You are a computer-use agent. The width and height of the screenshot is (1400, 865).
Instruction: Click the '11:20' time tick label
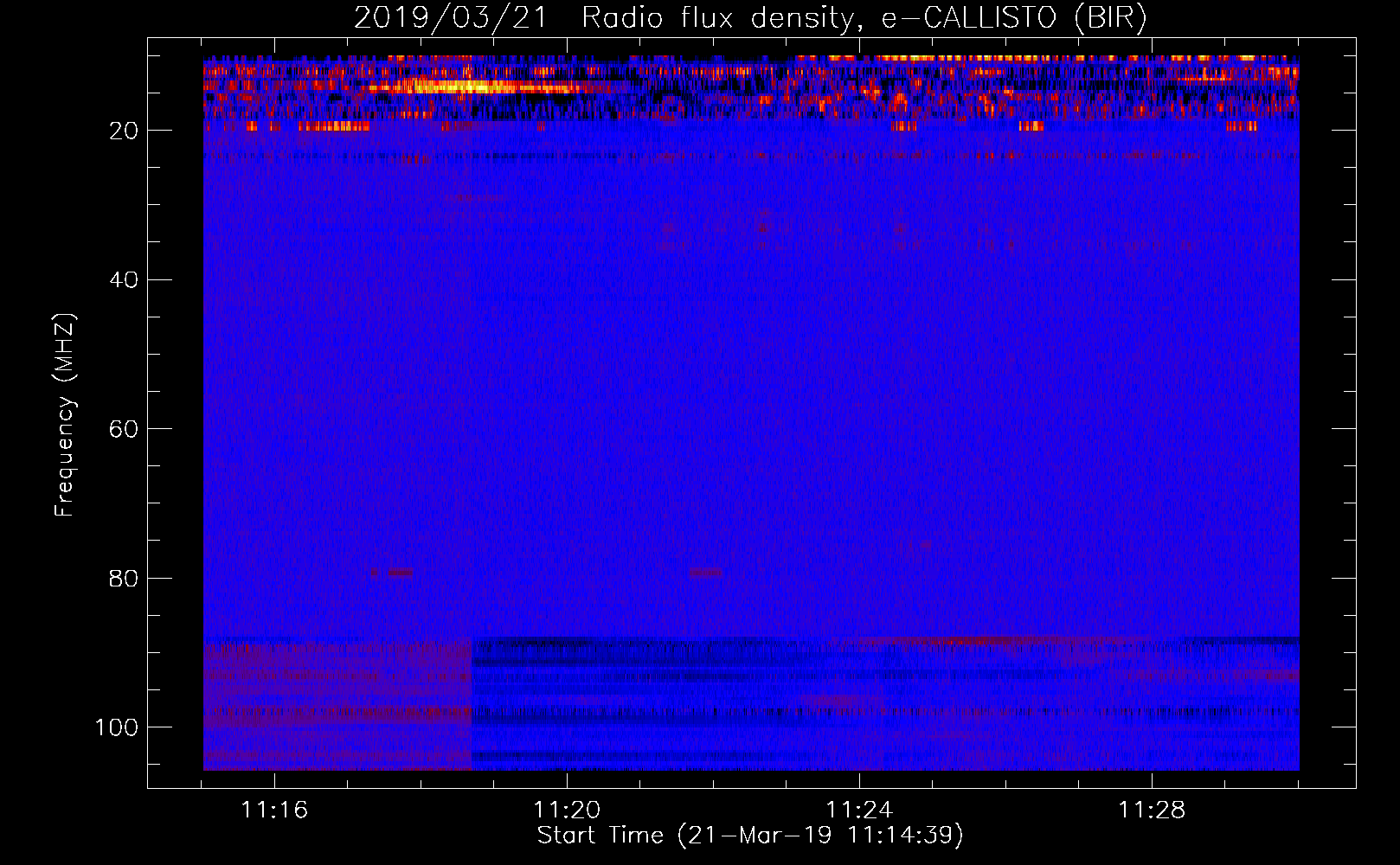click(567, 811)
